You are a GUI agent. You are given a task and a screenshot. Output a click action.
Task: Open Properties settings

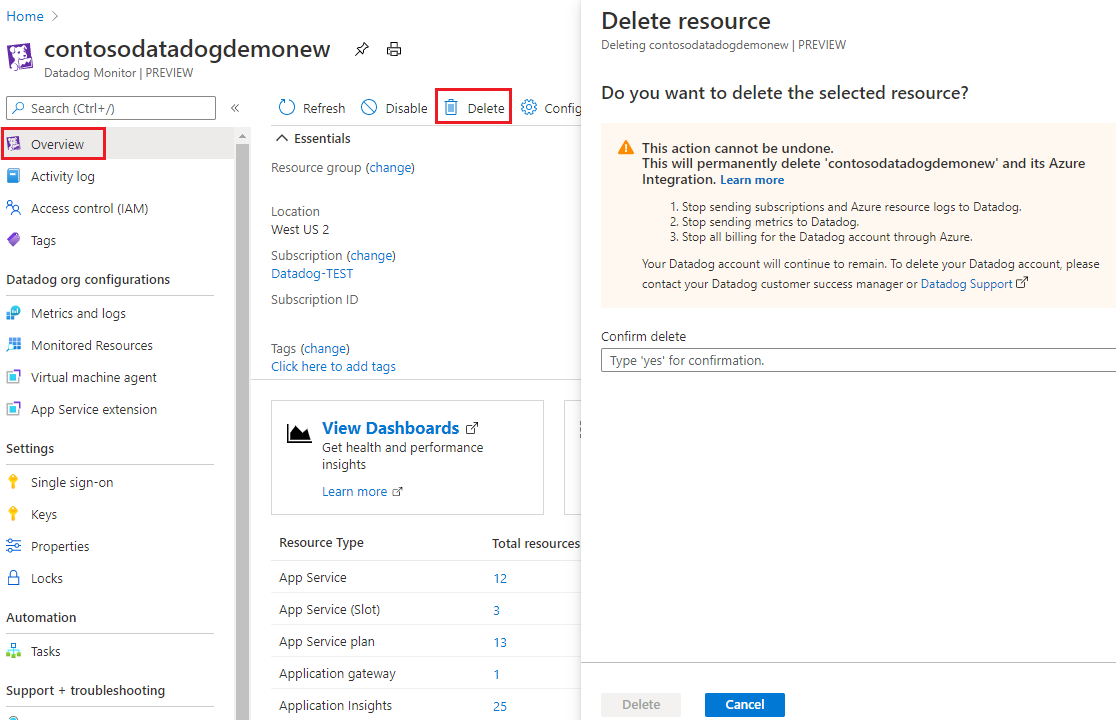tap(60, 546)
